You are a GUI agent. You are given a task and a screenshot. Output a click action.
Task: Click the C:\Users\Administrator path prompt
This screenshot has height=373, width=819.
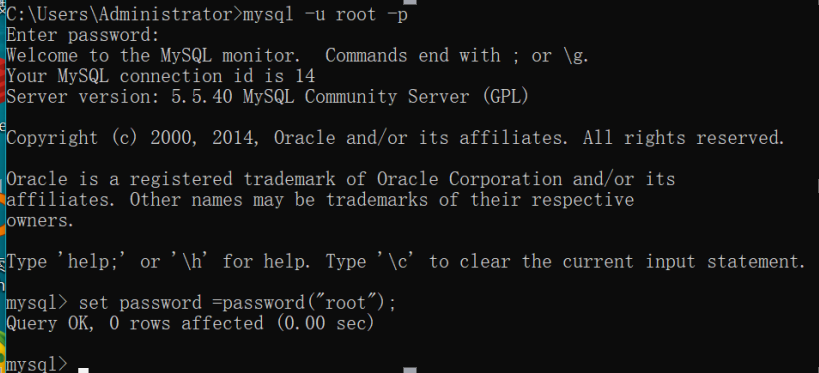pyautogui.click(x=124, y=15)
